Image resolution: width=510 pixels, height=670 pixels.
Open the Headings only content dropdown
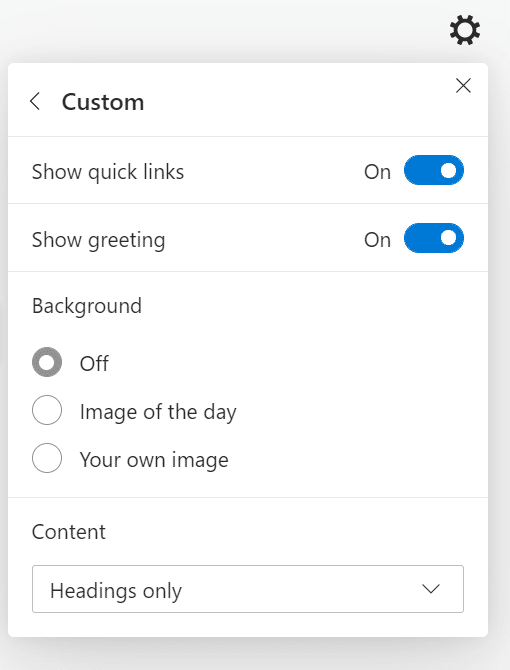(x=248, y=589)
